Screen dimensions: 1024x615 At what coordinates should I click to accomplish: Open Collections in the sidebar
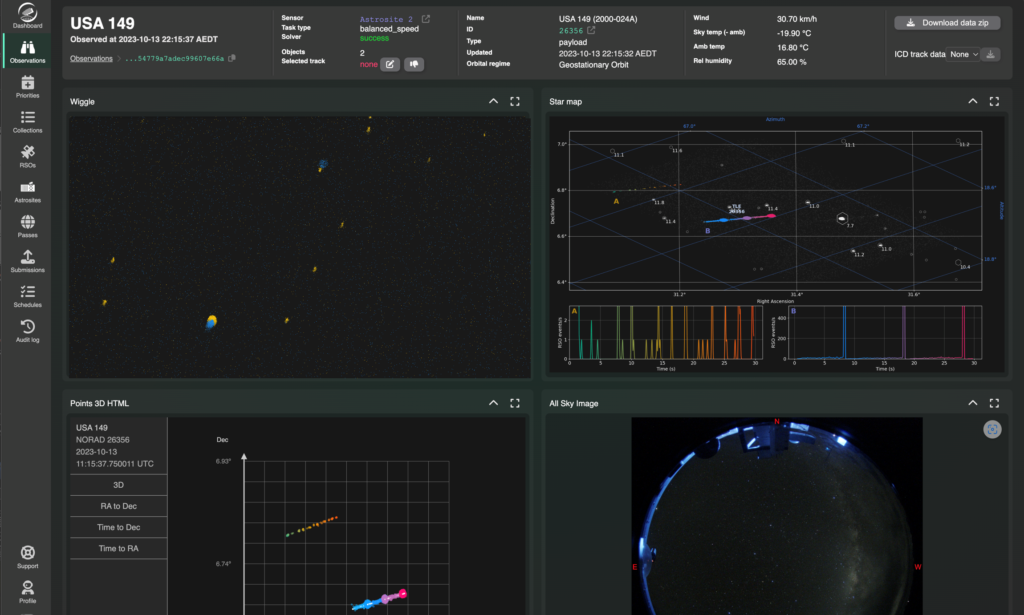(x=27, y=121)
